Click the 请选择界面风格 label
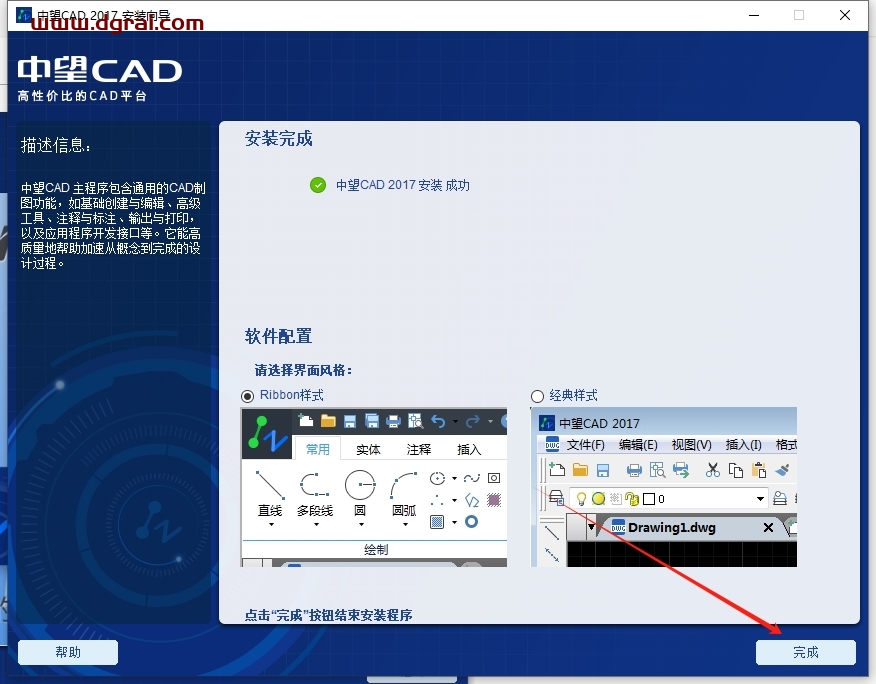 [x=303, y=370]
